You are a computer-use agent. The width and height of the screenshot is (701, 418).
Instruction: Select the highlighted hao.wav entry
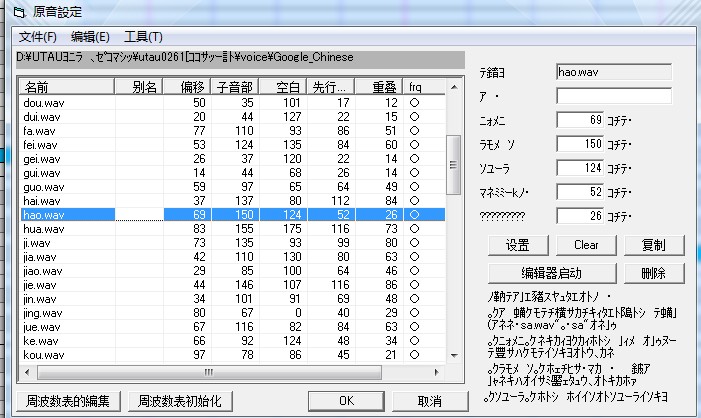[x=232, y=215]
